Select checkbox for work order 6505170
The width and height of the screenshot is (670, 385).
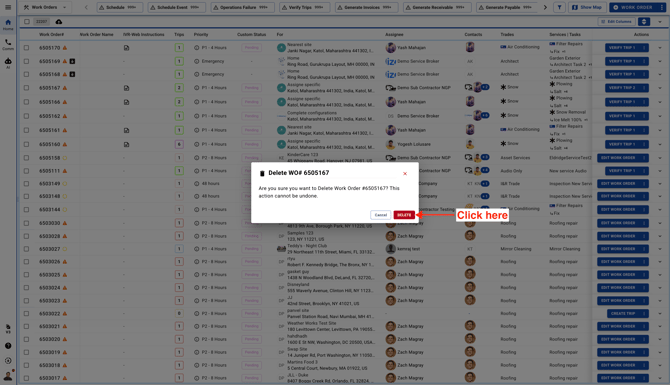[x=26, y=48]
